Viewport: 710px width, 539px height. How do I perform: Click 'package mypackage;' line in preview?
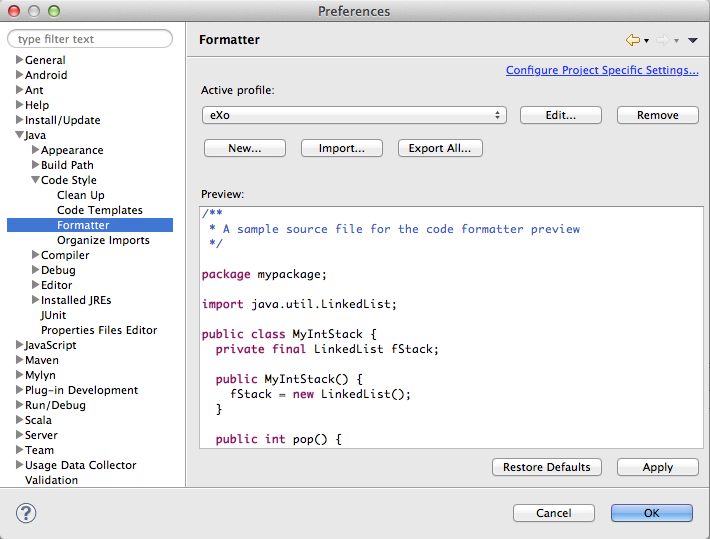[x=264, y=274]
